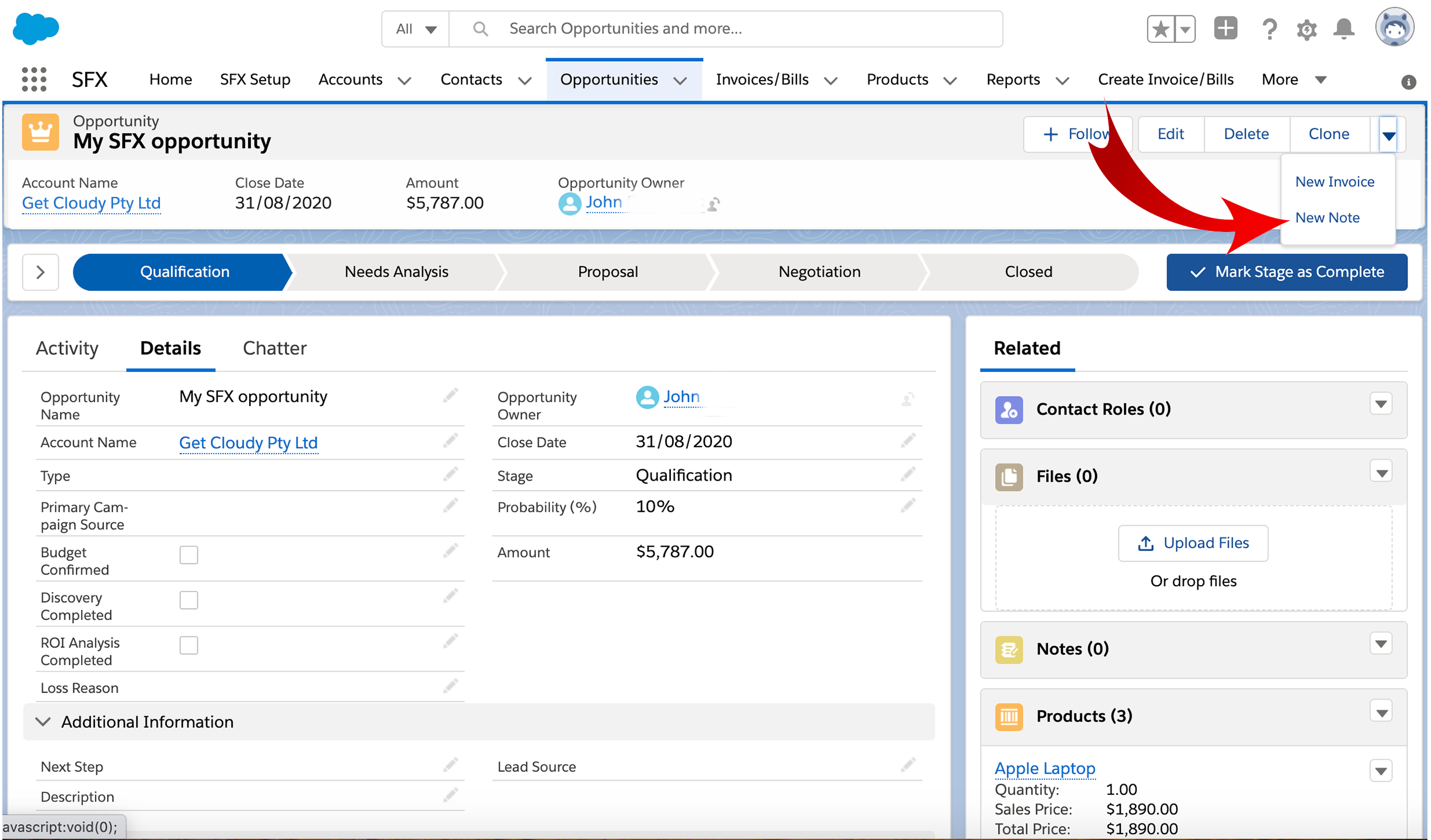Expand the Accounts tab chevron
Viewport: 1431px width, 840px height.
404,80
